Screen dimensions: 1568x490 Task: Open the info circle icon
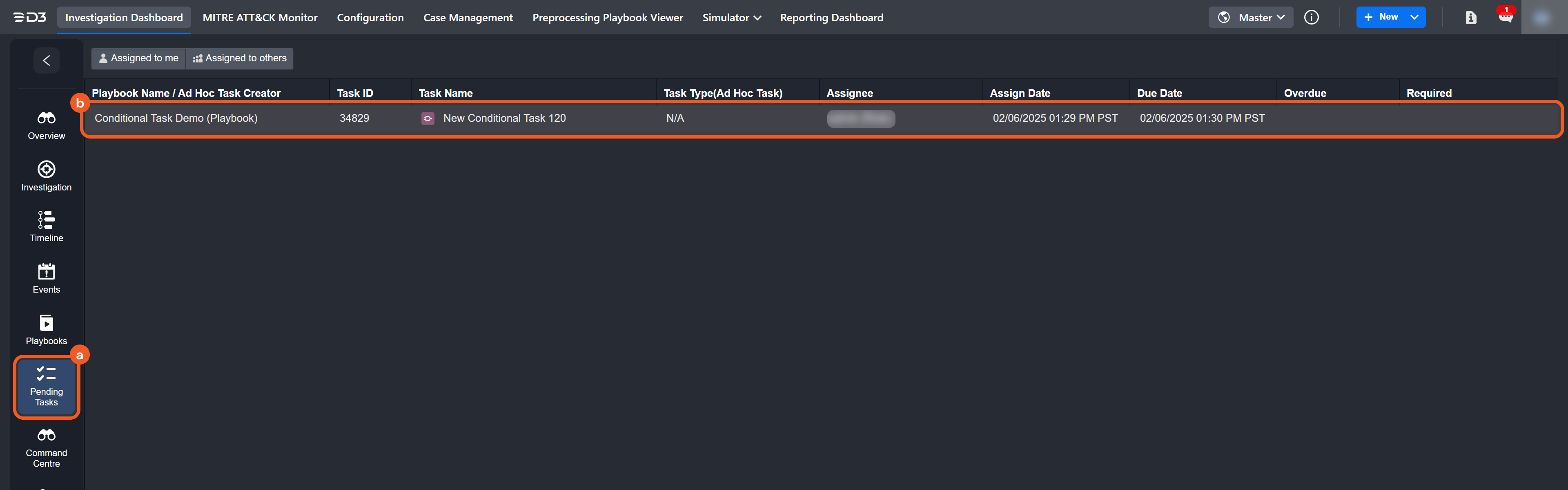(x=1311, y=17)
